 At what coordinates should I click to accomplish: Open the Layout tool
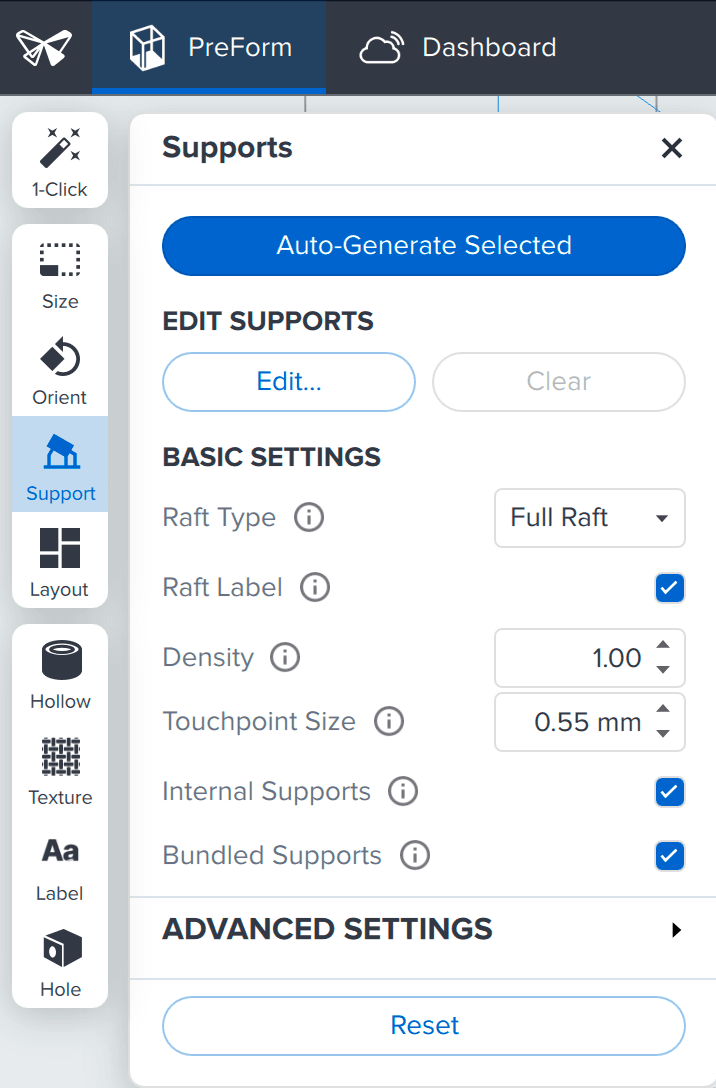click(x=59, y=561)
